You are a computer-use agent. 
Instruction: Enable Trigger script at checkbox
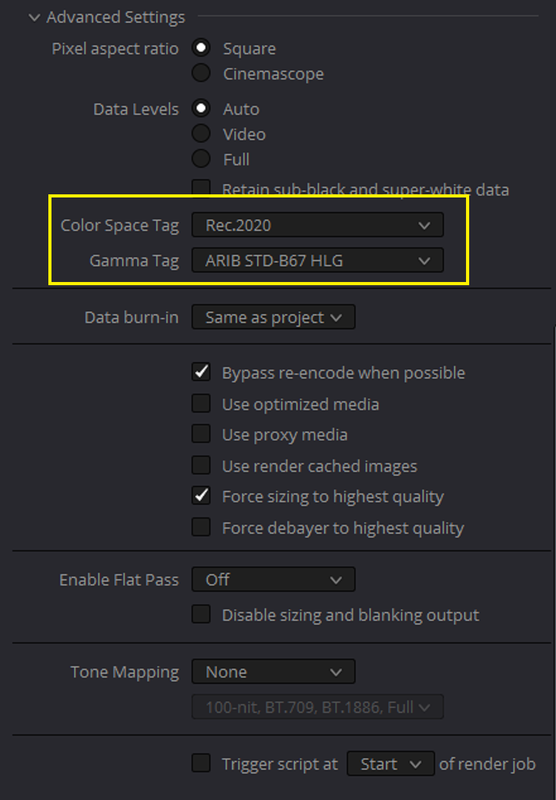pyautogui.click(x=201, y=763)
